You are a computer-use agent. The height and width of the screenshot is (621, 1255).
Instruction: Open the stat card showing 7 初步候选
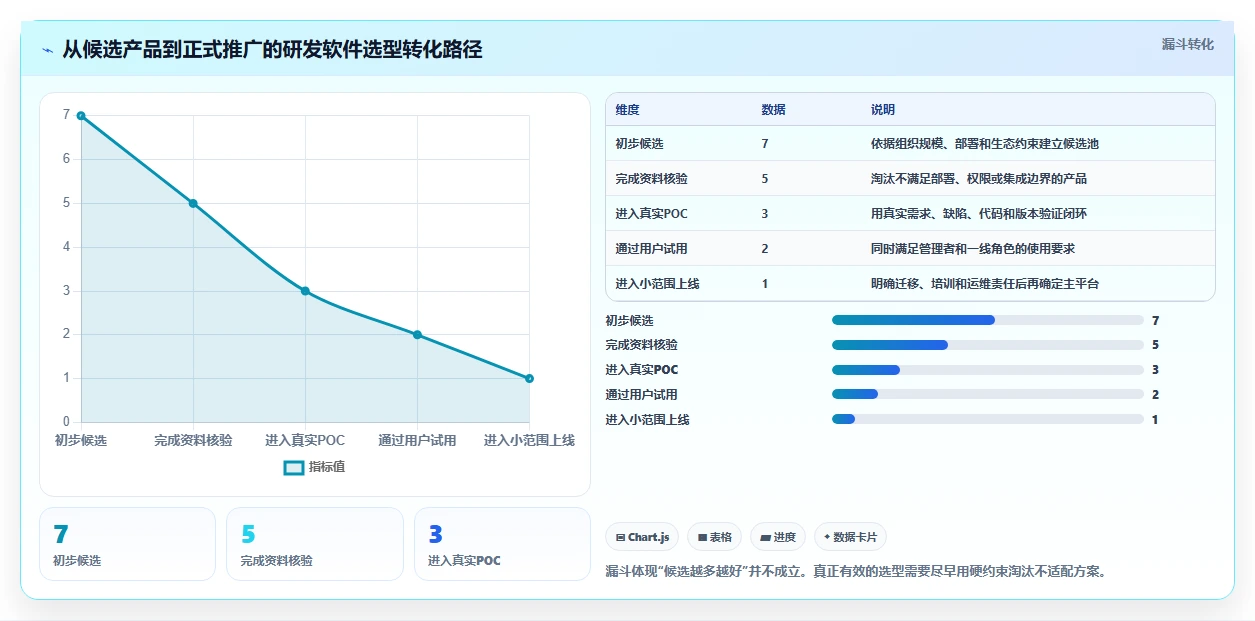pyautogui.click(x=127, y=544)
